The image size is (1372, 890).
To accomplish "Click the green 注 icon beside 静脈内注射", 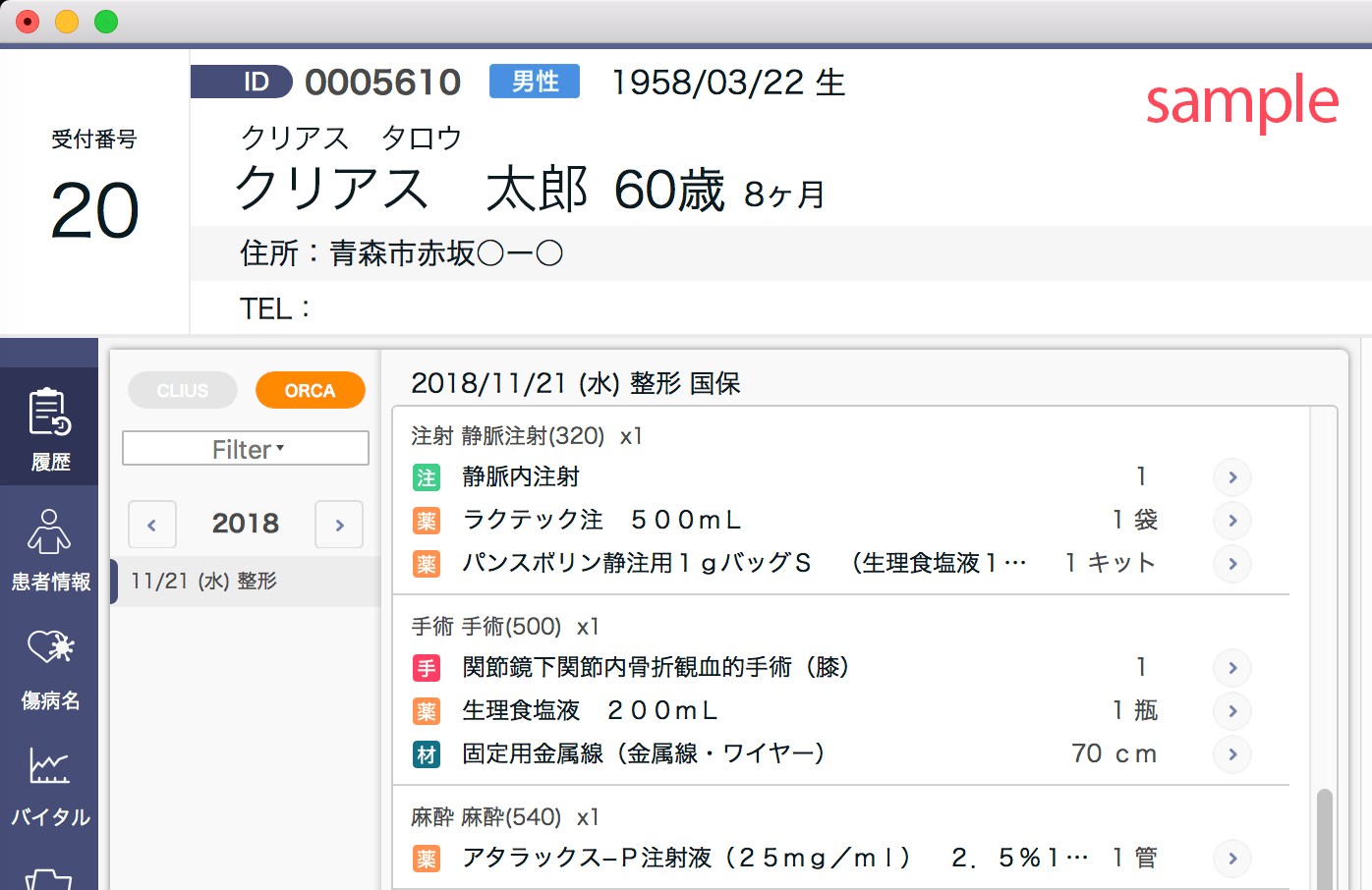I will [x=427, y=478].
